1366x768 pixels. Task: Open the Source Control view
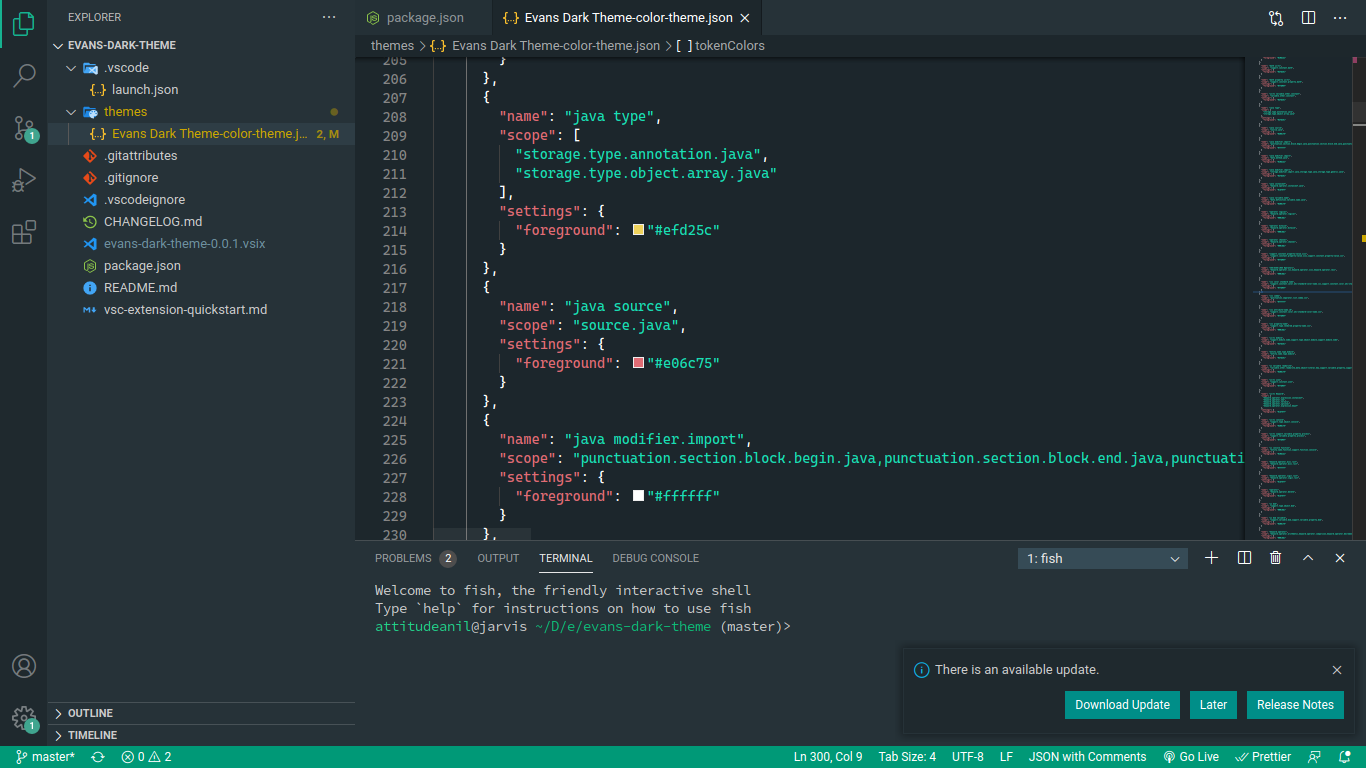24,128
